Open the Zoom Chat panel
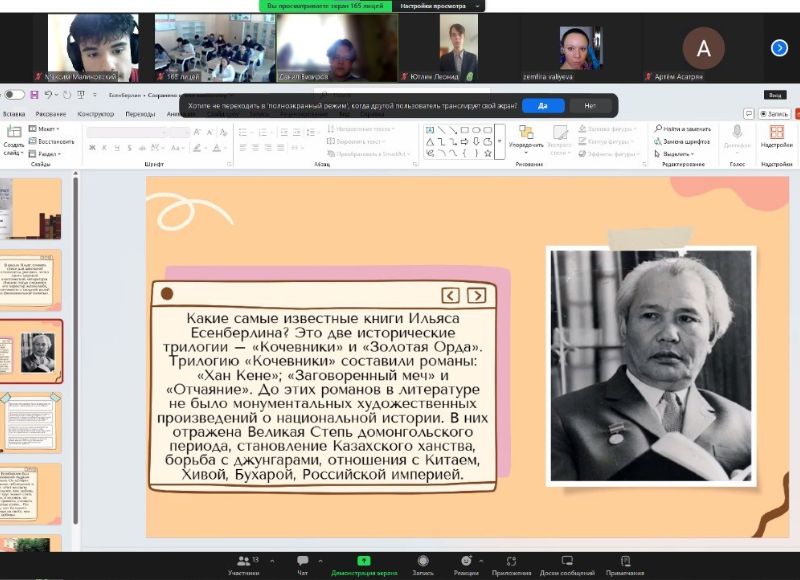 click(302, 562)
